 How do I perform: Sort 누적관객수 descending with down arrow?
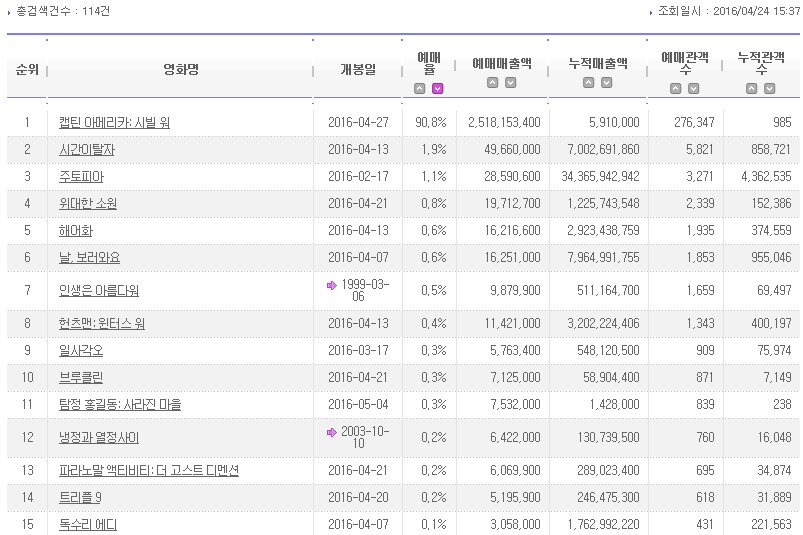pos(770,89)
